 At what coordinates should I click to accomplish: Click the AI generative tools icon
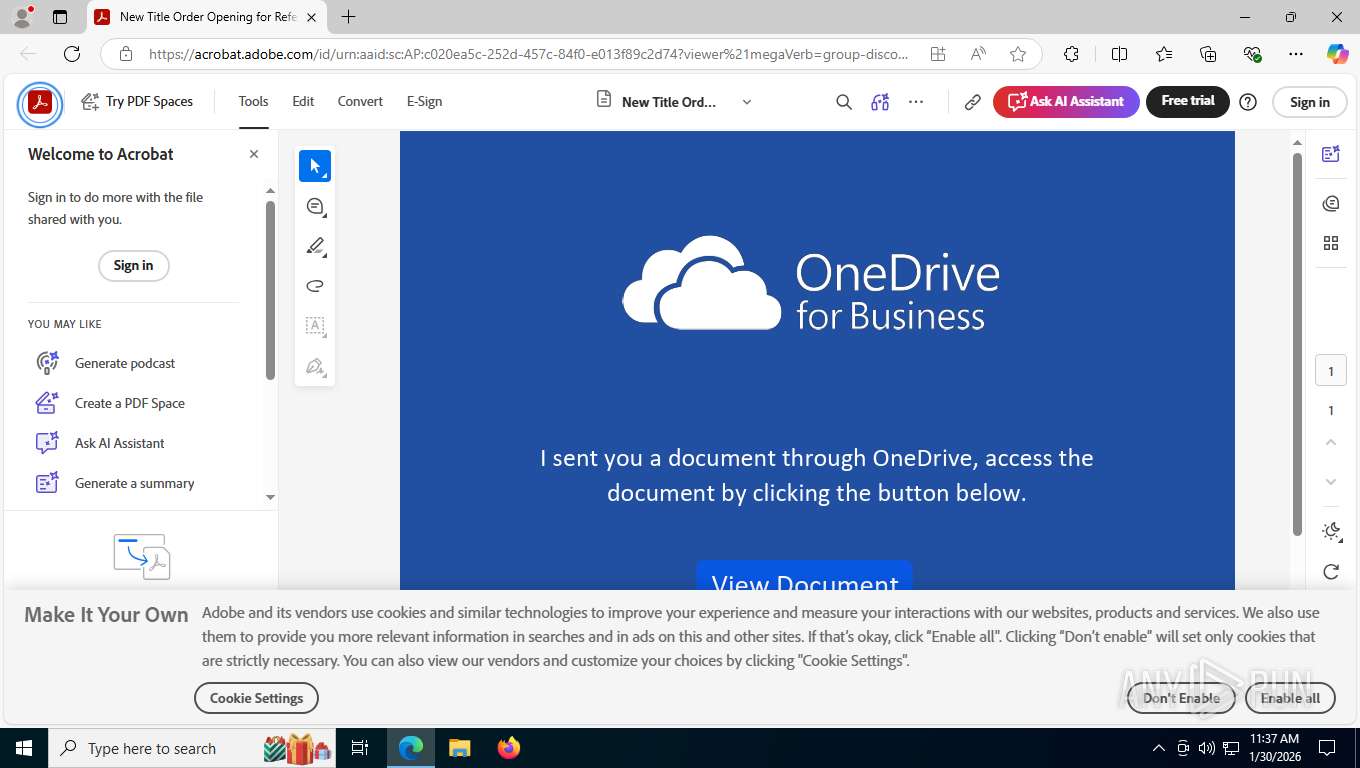point(880,102)
